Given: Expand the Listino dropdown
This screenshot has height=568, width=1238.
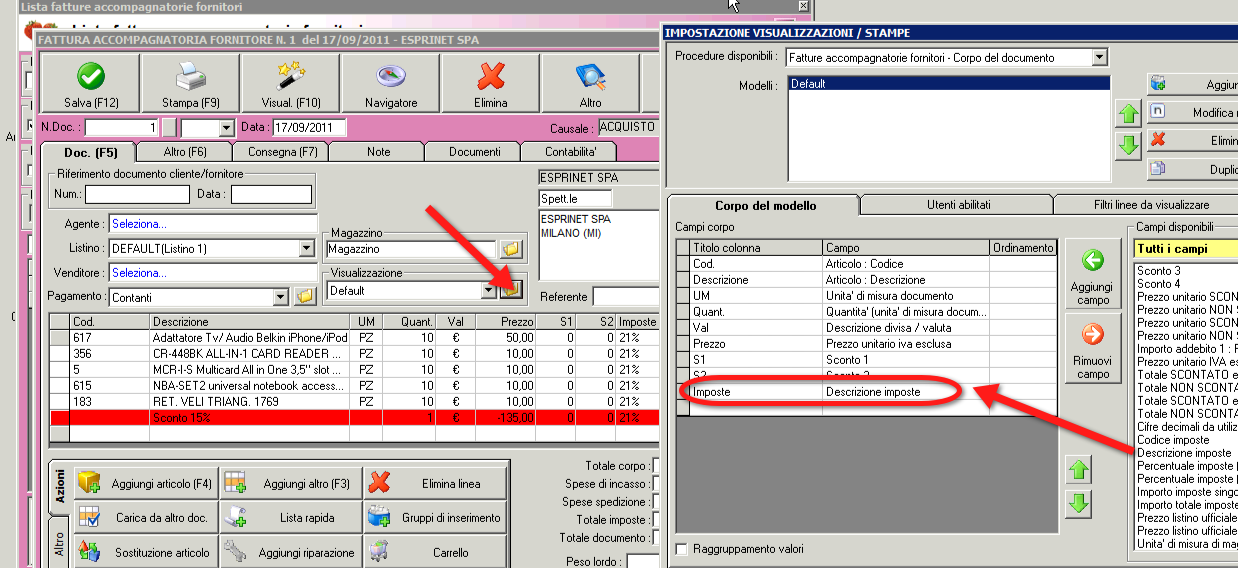Looking at the screenshot, I should coord(307,248).
